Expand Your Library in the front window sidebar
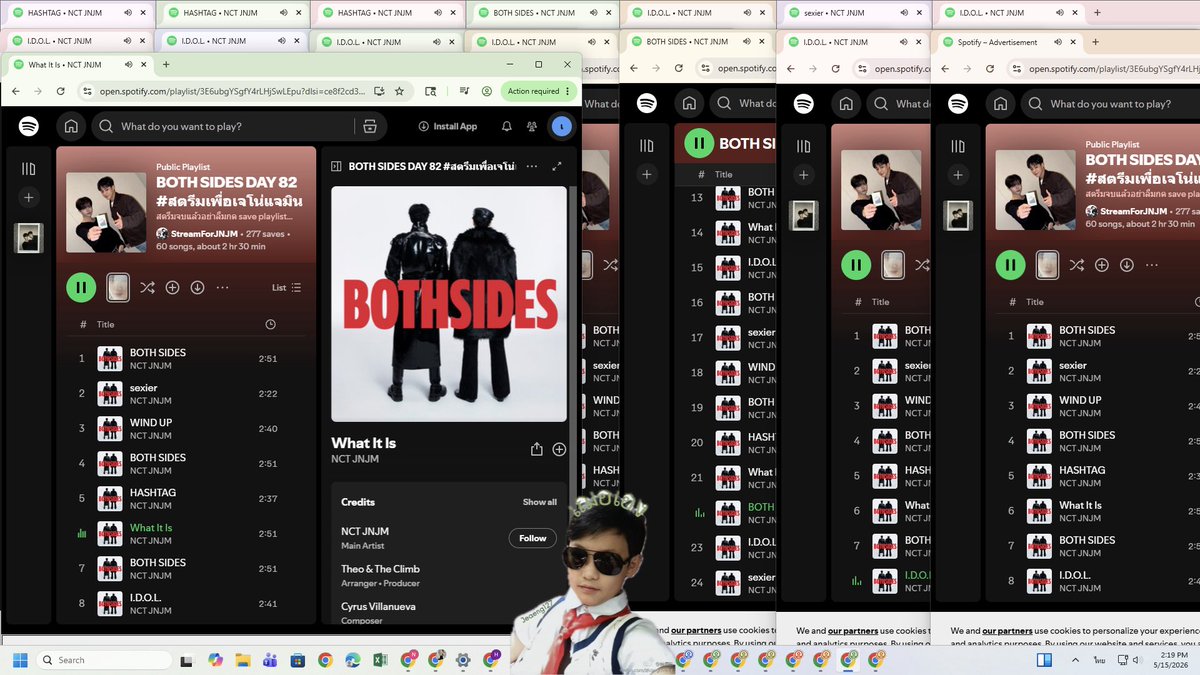Image resolution: width=1200 pixels, height=675 pixels. click(29, 169)
